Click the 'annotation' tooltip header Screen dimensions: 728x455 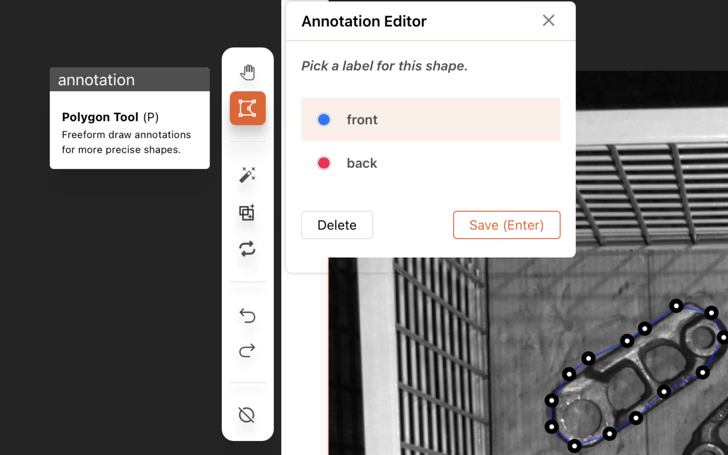pyautogui.click(x=130, y=80)
